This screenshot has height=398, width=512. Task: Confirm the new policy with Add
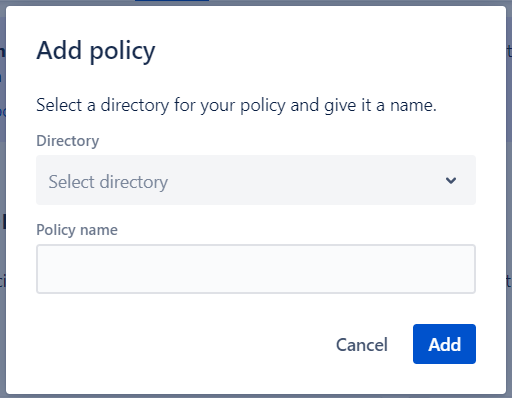pyautogui.click(x=444, y=344)
